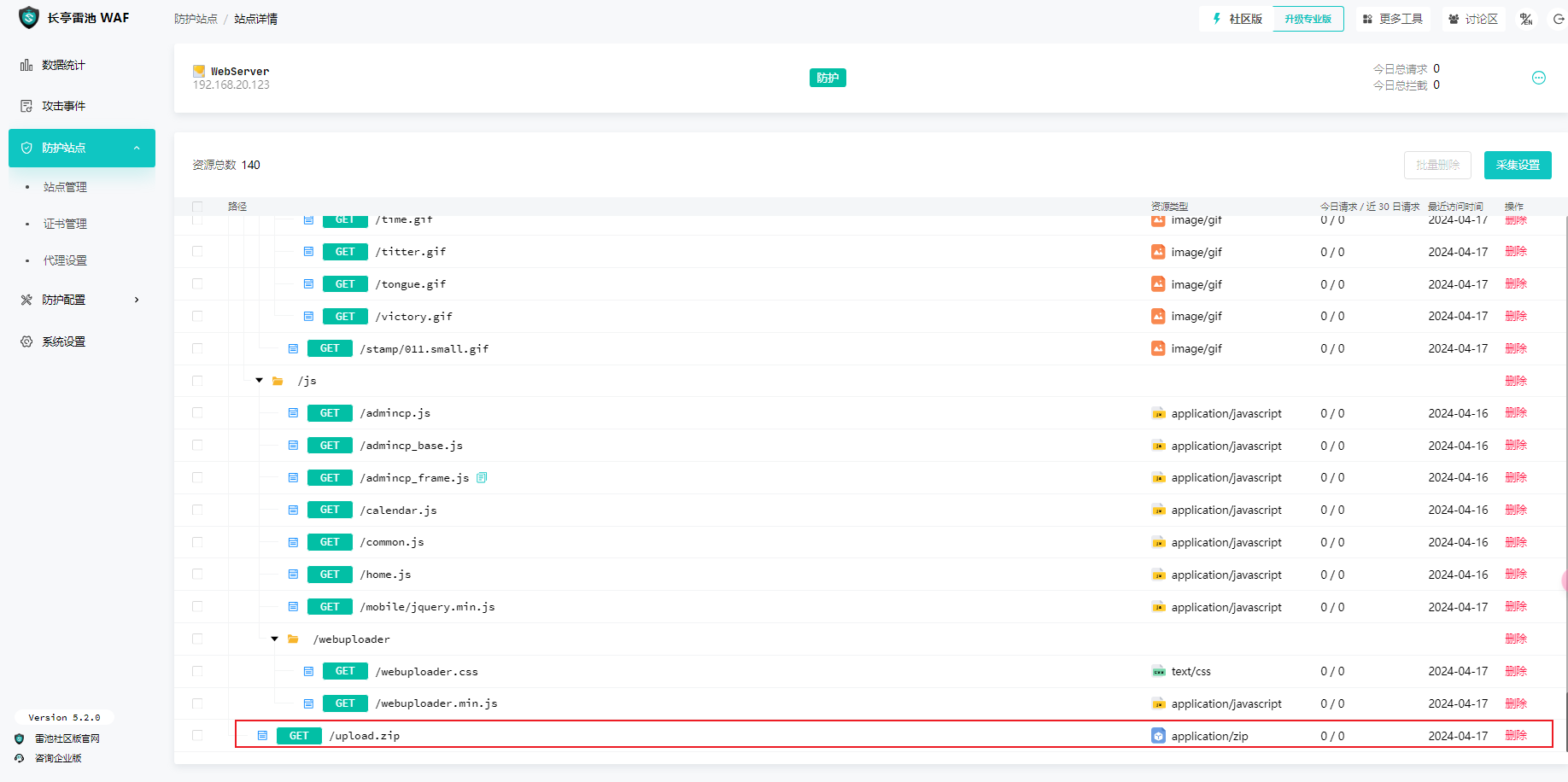Screen dimensions: 1568x782
Task: Open 站点管理 submenu item
Action: pyautogui.click(x=65, y=187)
